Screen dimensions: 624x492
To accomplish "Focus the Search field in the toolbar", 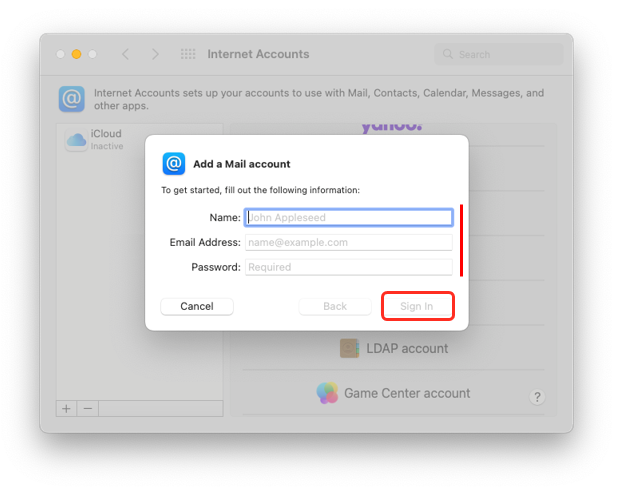I will pos(500,54).
